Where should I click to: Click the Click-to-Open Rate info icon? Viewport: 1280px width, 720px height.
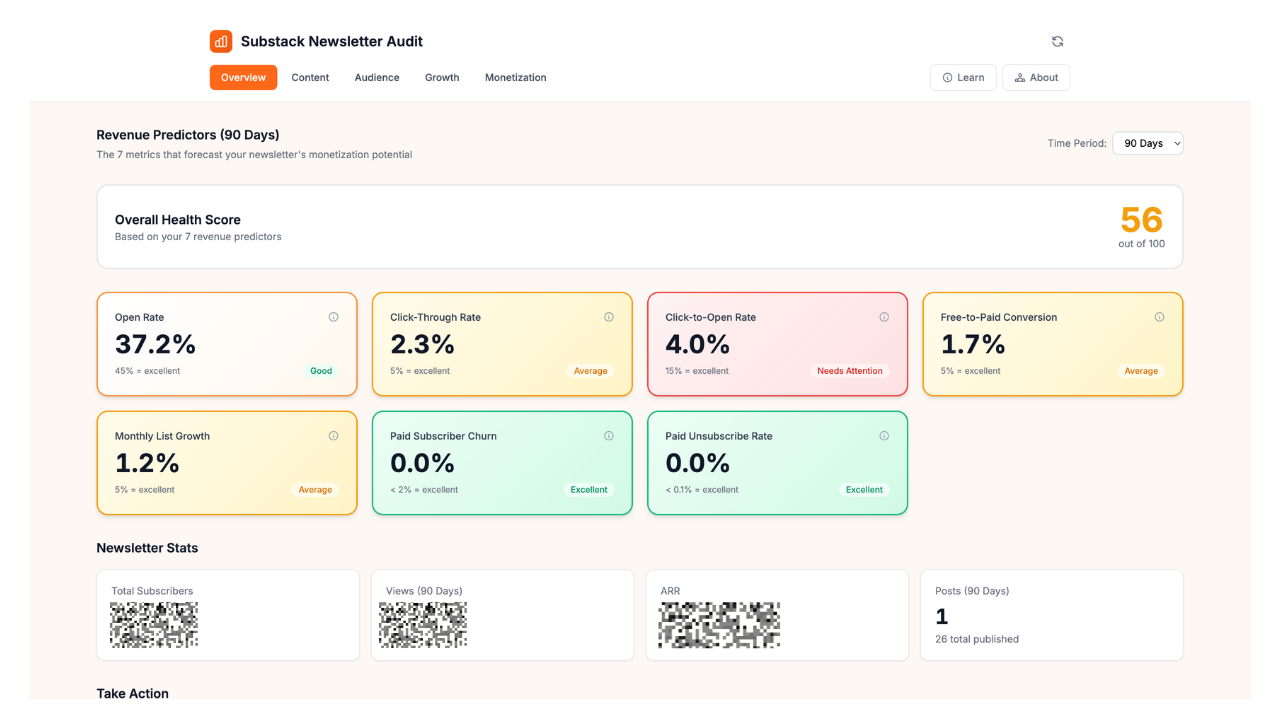click(884, 317)
